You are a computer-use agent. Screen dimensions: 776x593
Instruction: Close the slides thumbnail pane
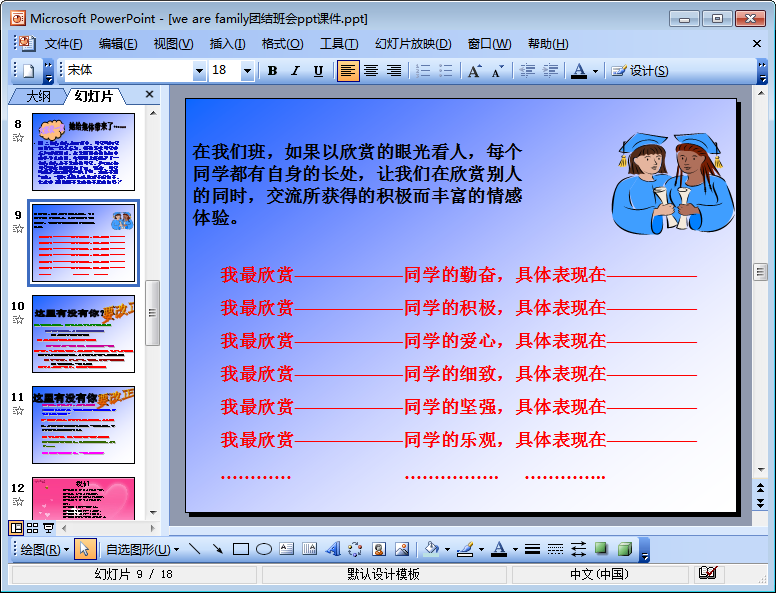(x=149, y=94)
